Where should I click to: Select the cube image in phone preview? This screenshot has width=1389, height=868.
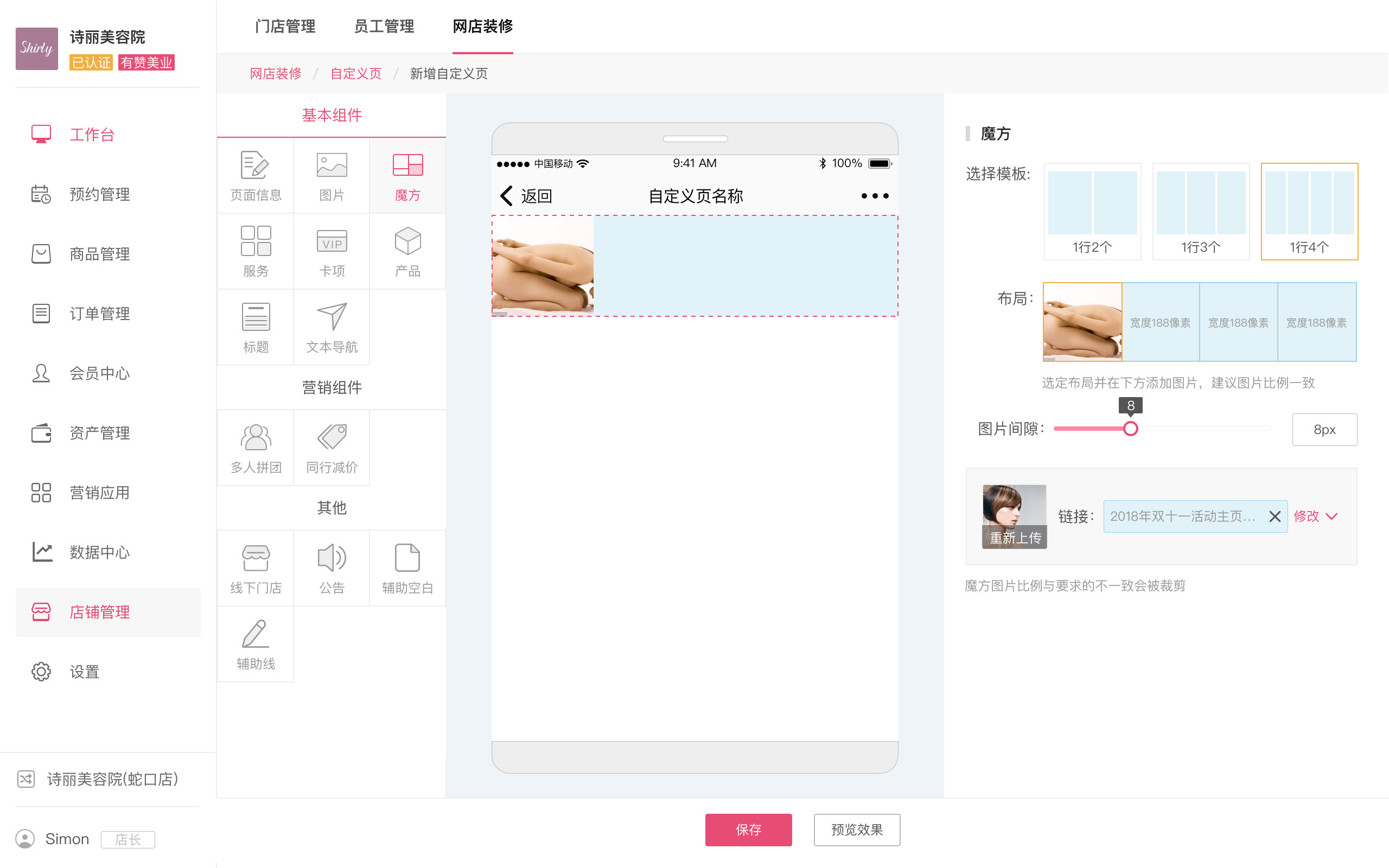pos(543,266)
